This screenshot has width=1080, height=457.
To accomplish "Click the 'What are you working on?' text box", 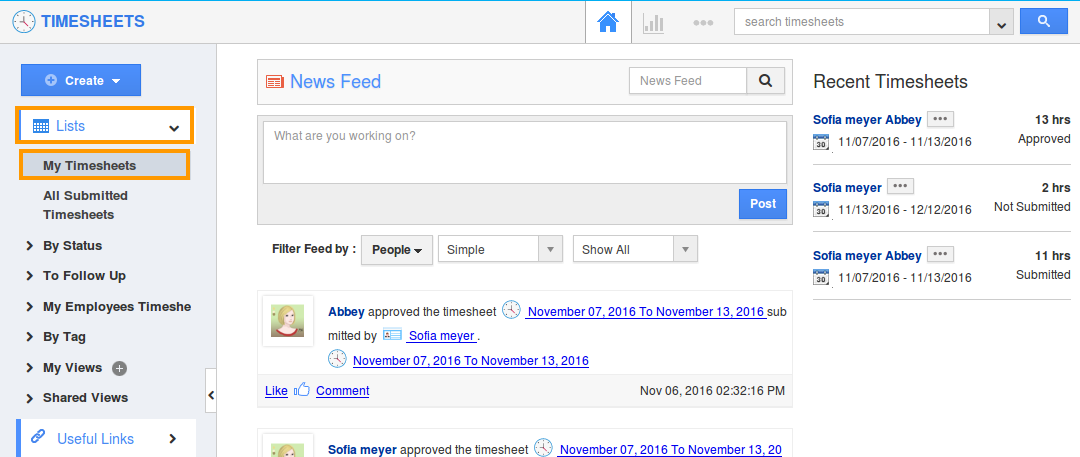I will tap(525, 152).
